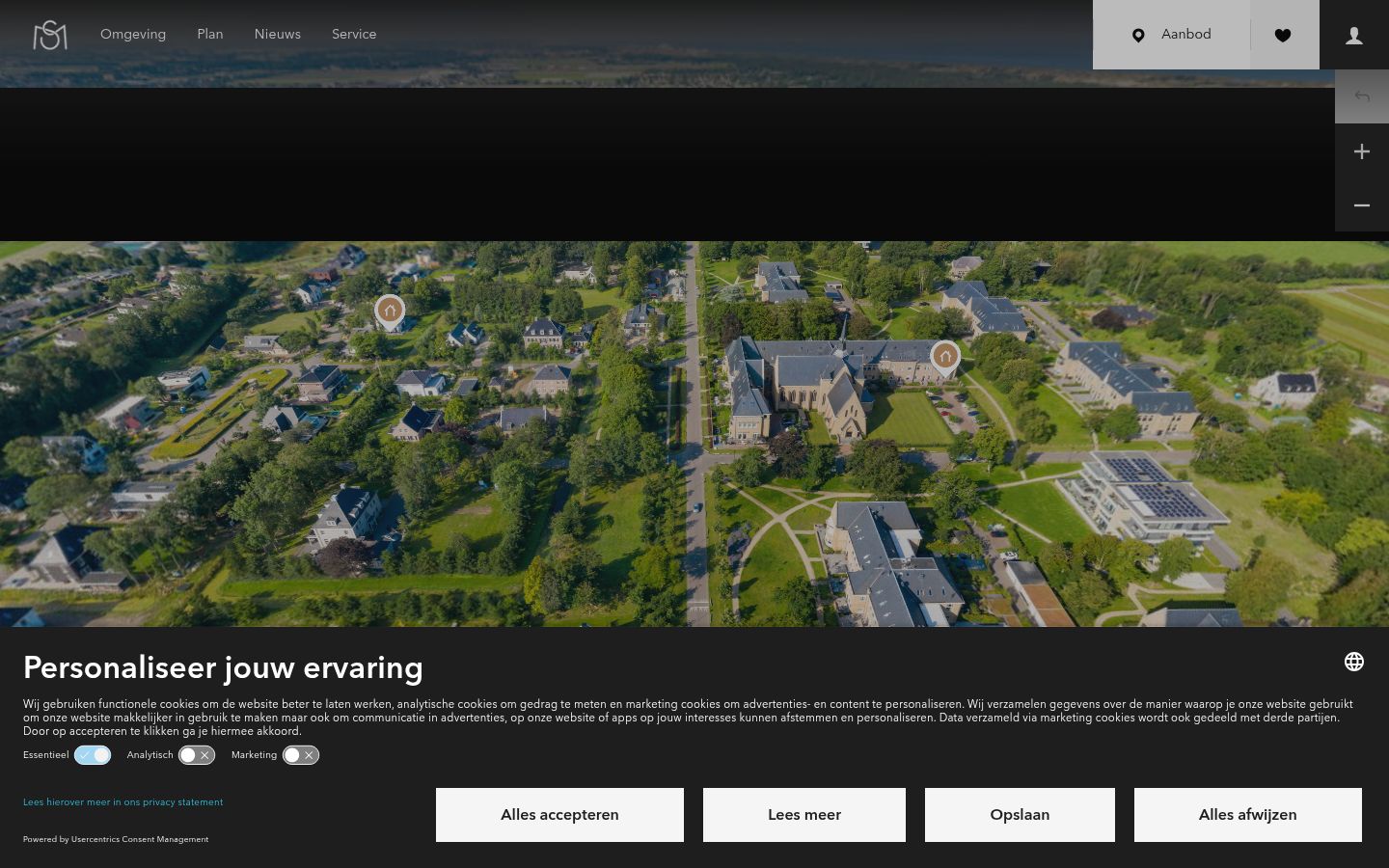1389x868 pixels.
Task: Click the Lees meer button
Action: 804,815
